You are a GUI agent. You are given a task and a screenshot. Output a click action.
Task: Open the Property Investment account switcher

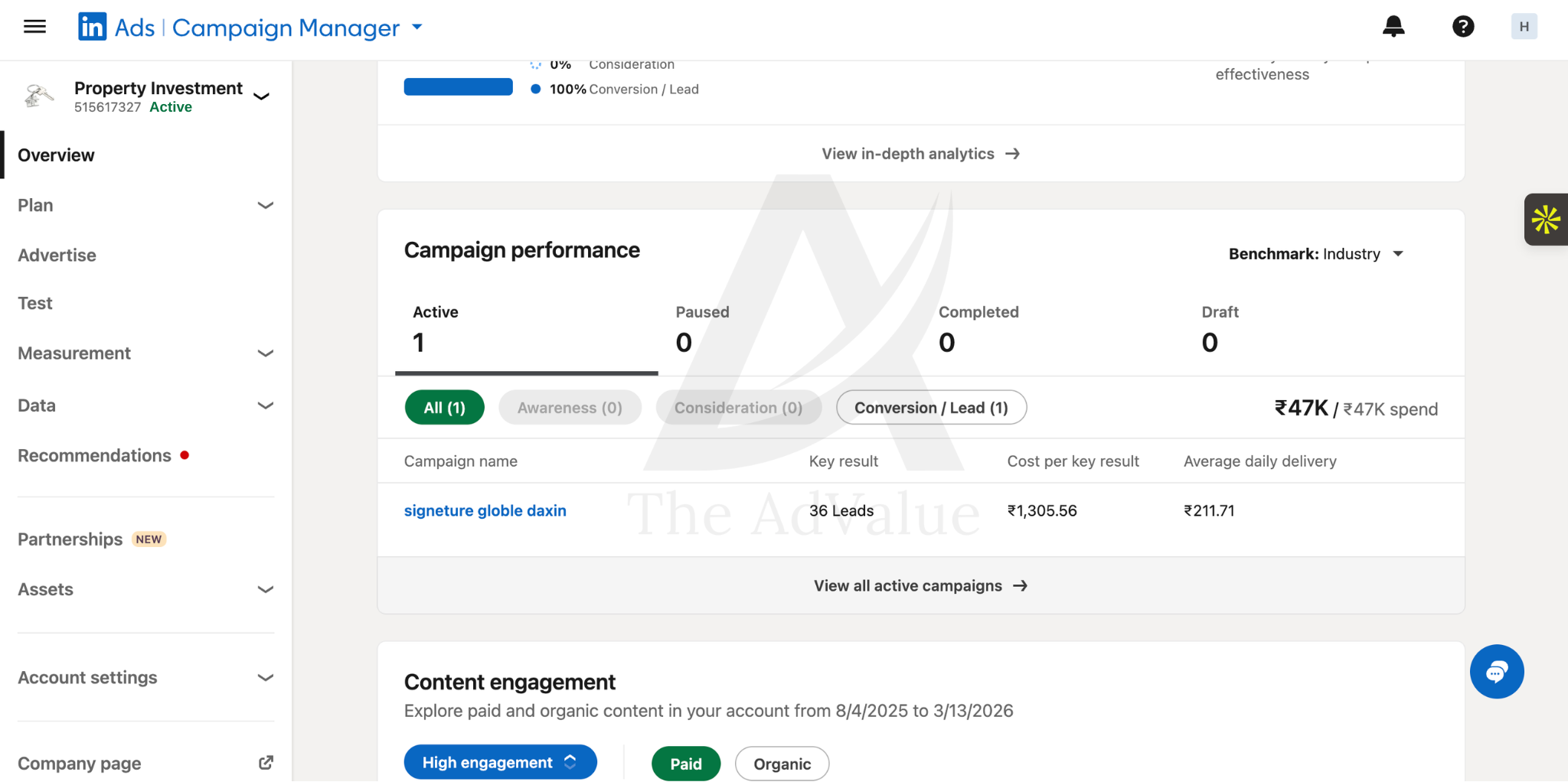coord(145,96)
